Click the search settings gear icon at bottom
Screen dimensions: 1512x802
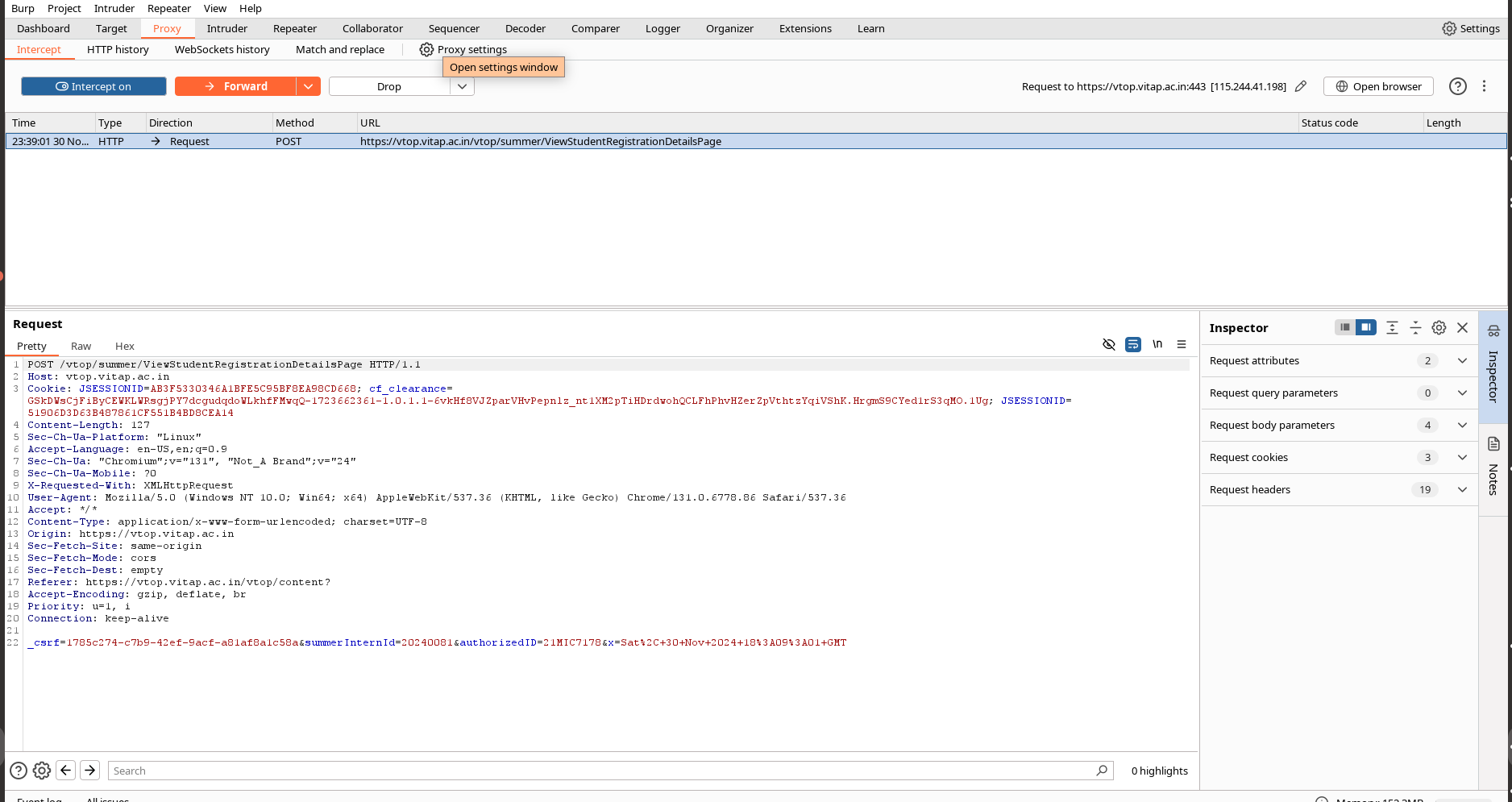pos(42,771)
